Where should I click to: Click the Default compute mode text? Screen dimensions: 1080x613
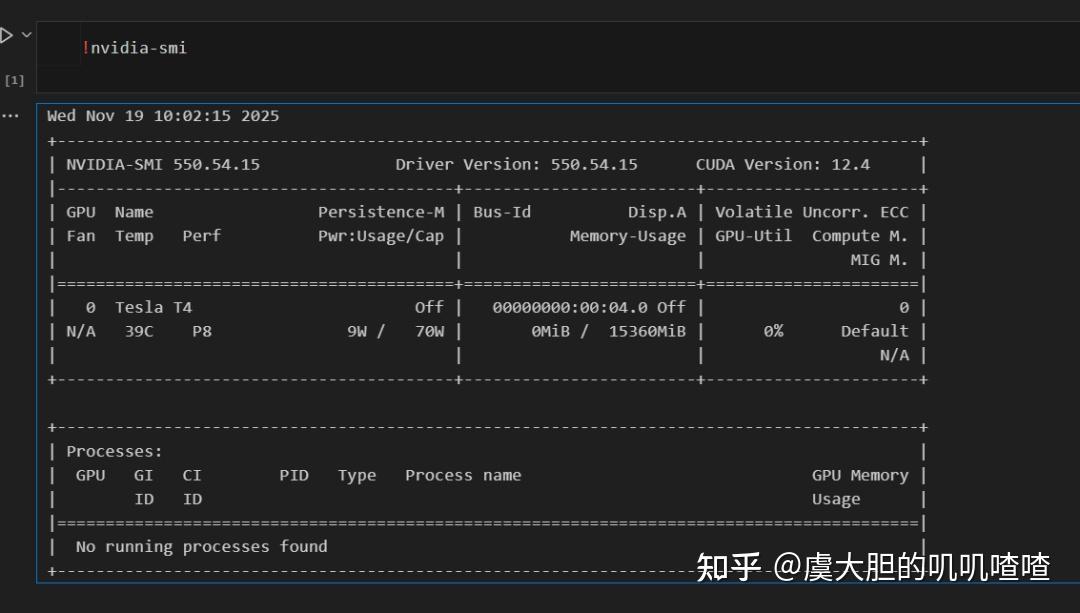pyautogui.click(x=875, y=331)
